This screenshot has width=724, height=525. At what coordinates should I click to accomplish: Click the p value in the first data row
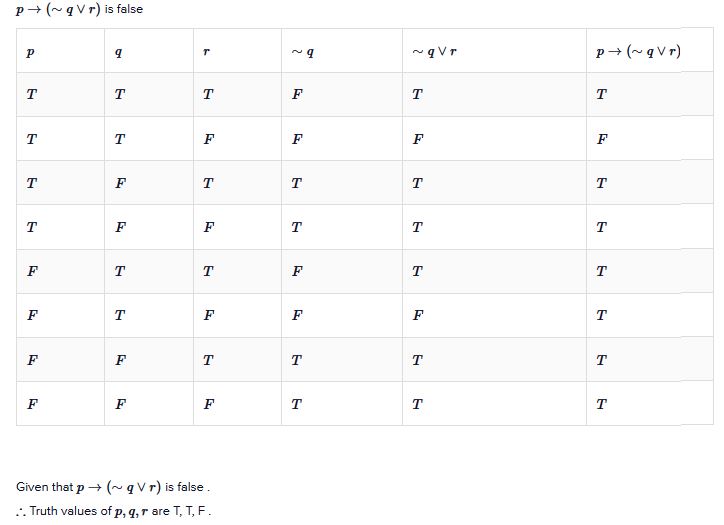click(31, 95)
